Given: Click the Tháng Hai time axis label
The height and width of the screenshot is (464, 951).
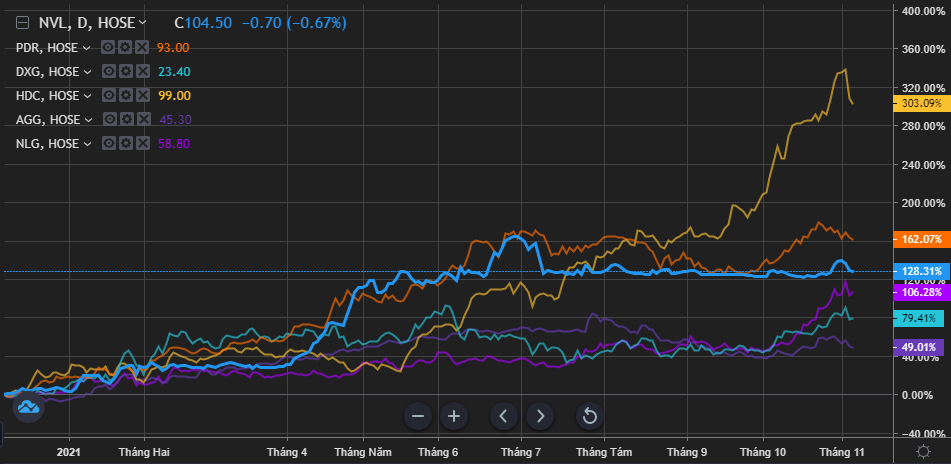Looking at the screenshot, I should [144, 452].
